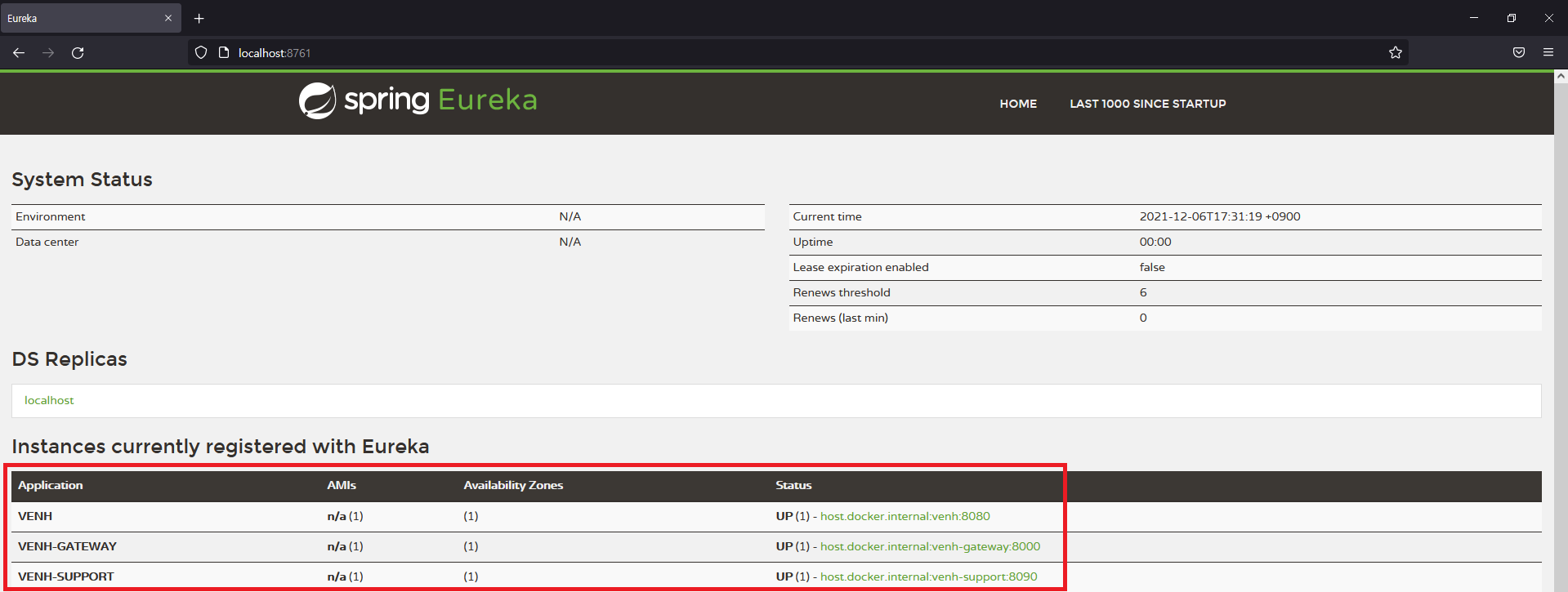This screenshot has width=1568, height=592.
Task: Open the venh-gateway:8000 instance link
Action: [931, 546]
